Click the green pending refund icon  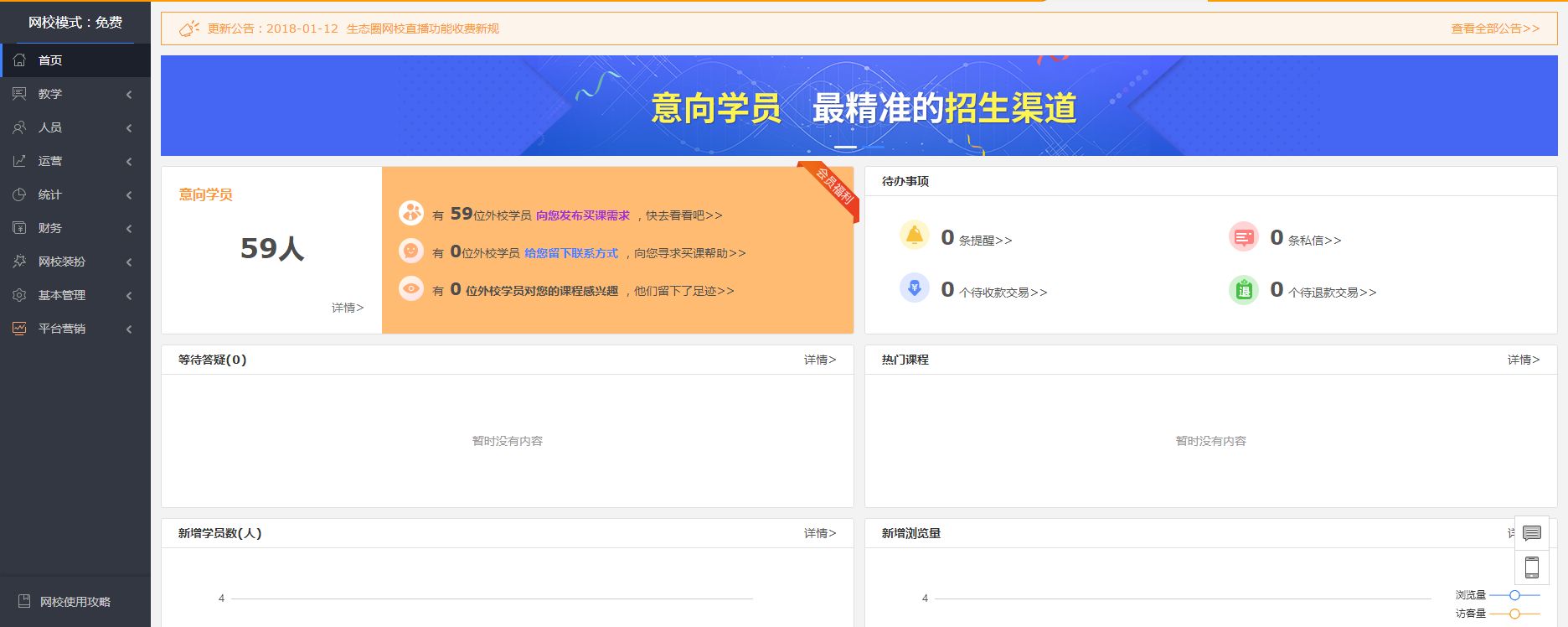coord(1243,290)
